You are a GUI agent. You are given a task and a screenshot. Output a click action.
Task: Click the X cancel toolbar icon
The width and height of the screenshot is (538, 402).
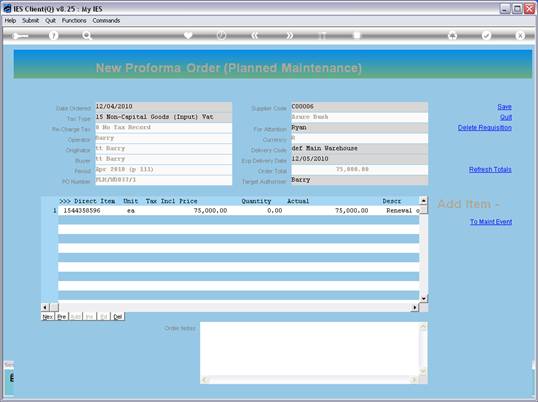(x=520, y=35)
